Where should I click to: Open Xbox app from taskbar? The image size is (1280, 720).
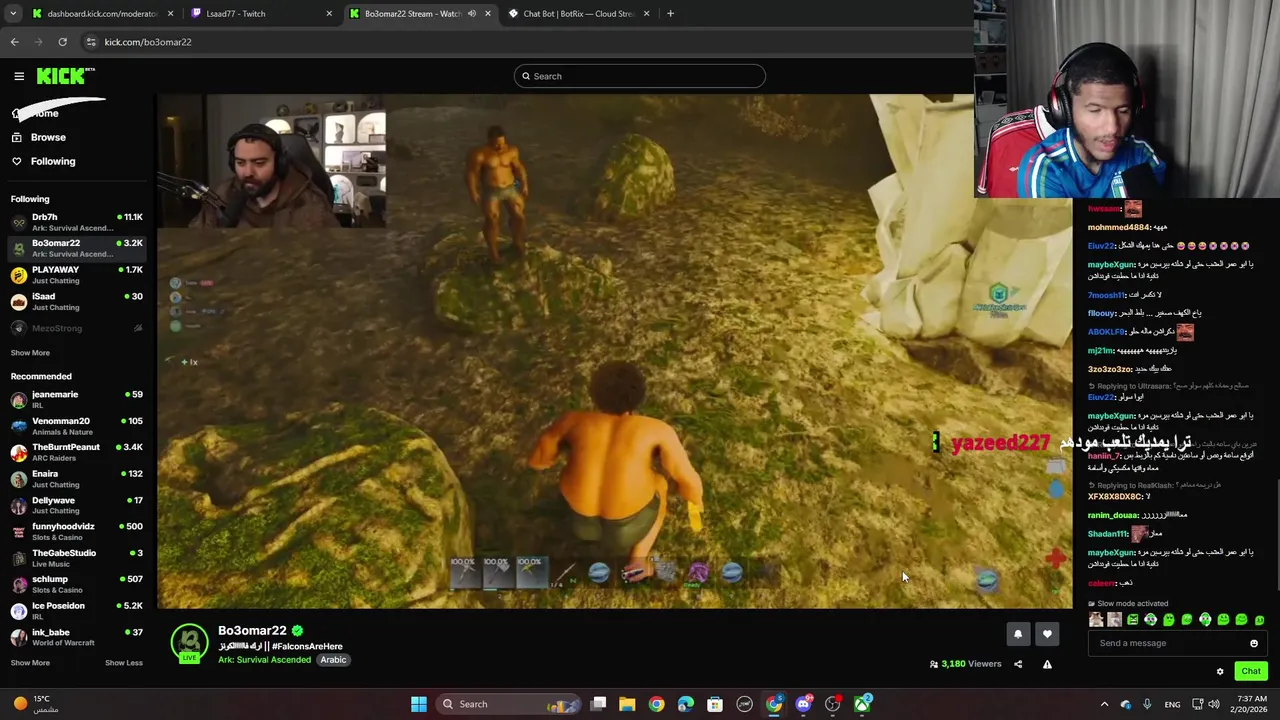[862, 704]
